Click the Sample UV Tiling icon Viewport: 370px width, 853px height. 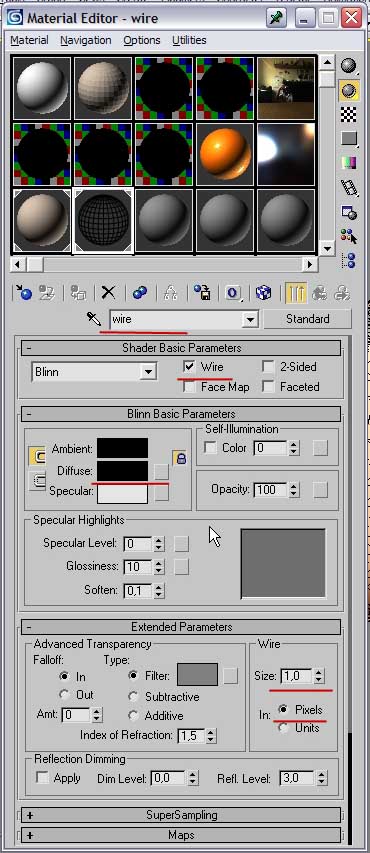[x=349, y=139]
